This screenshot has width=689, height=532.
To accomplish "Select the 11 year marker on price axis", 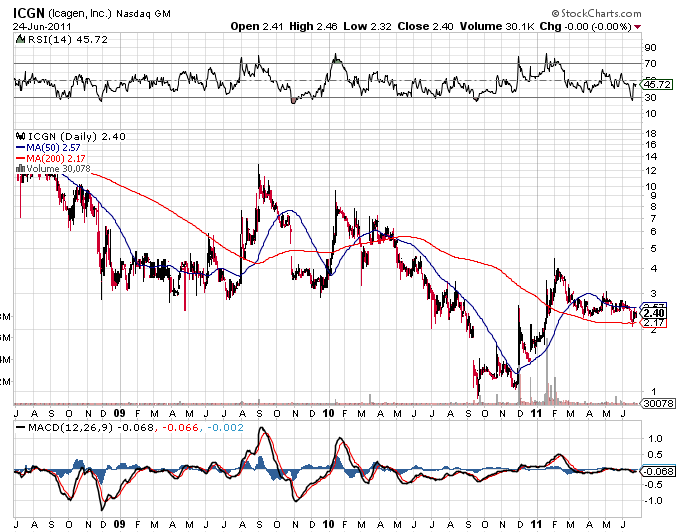I will [536, 412].
